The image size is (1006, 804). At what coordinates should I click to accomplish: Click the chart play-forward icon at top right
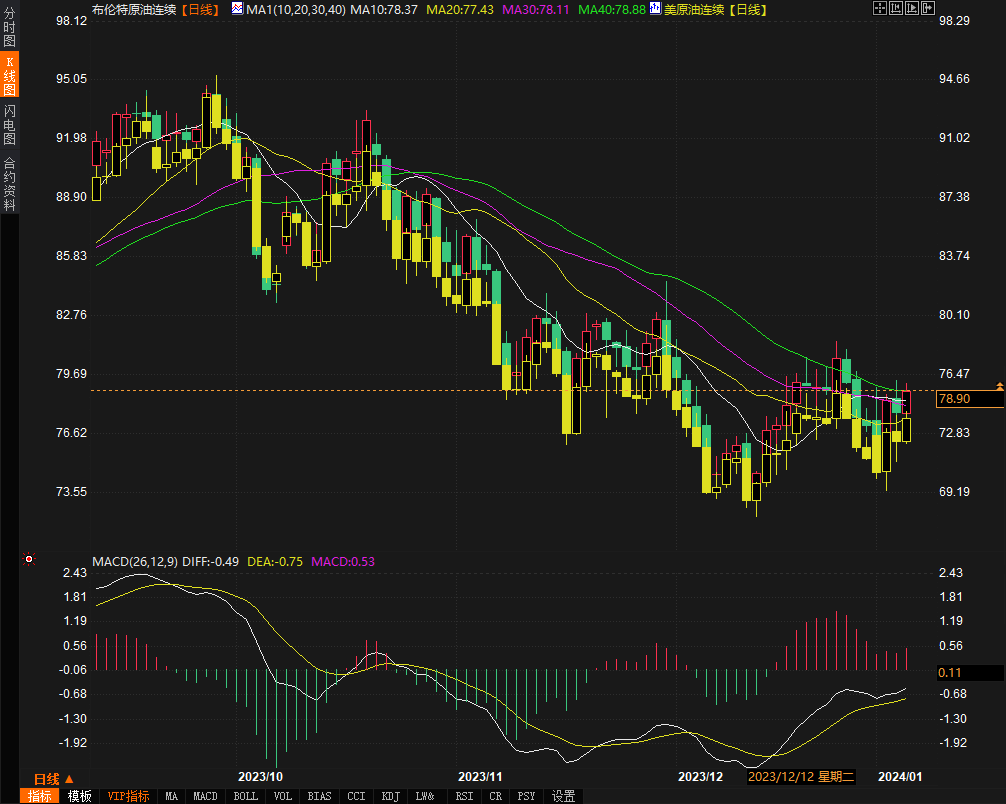tap(911, 9)
